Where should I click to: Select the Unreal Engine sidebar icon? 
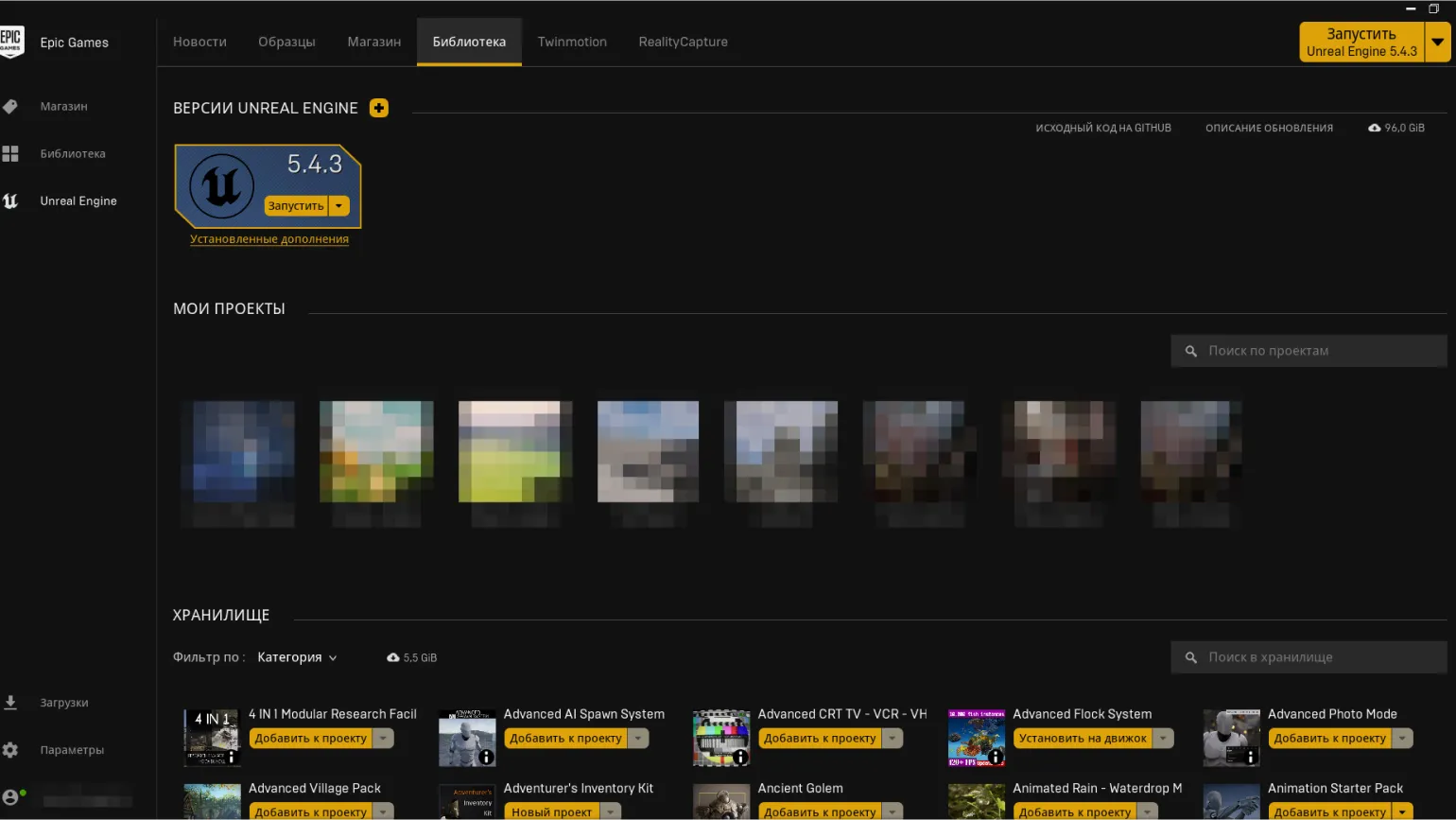pos(10,201)
